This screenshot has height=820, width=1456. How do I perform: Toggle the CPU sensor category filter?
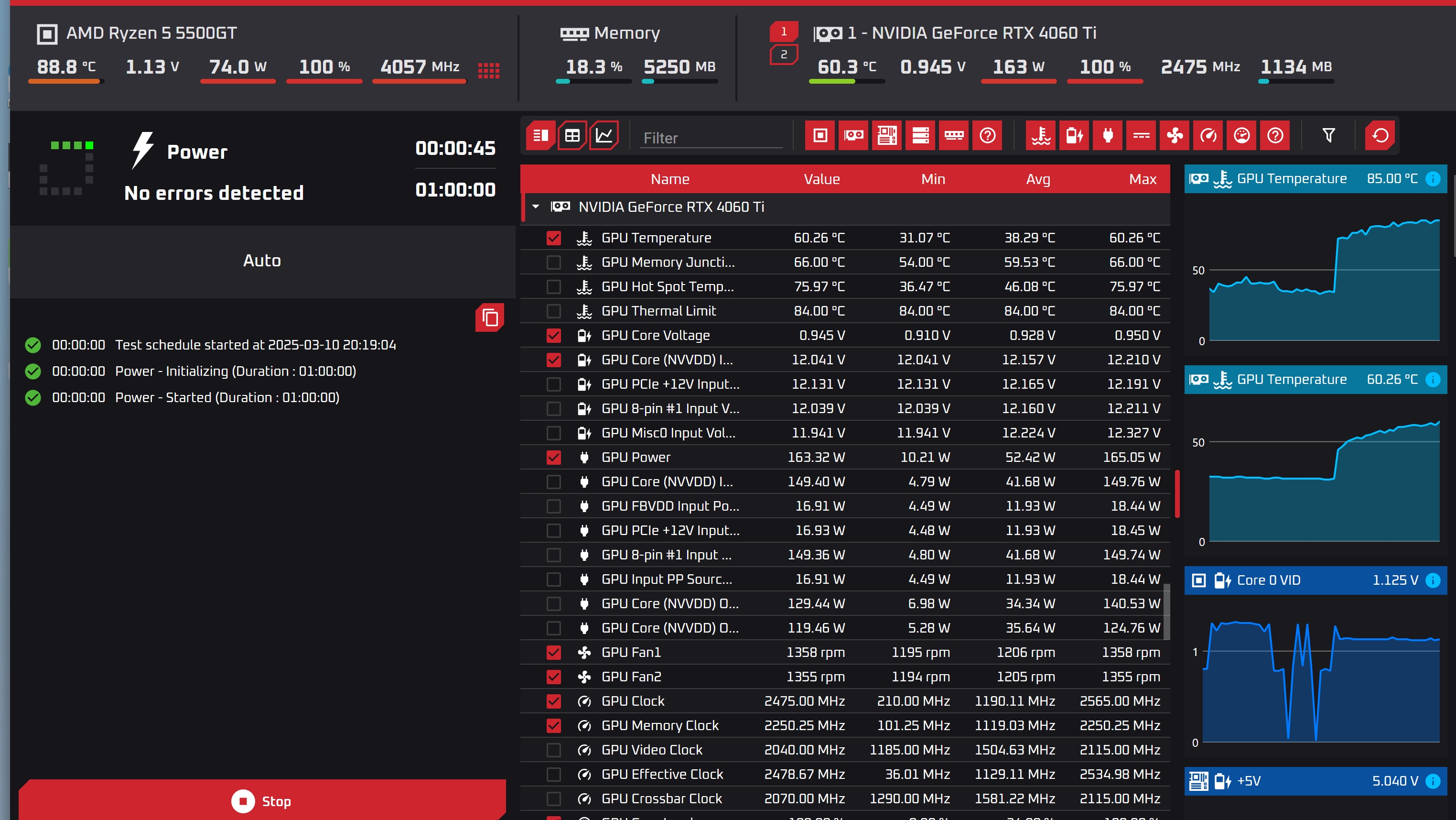click(x=820, y=135)
